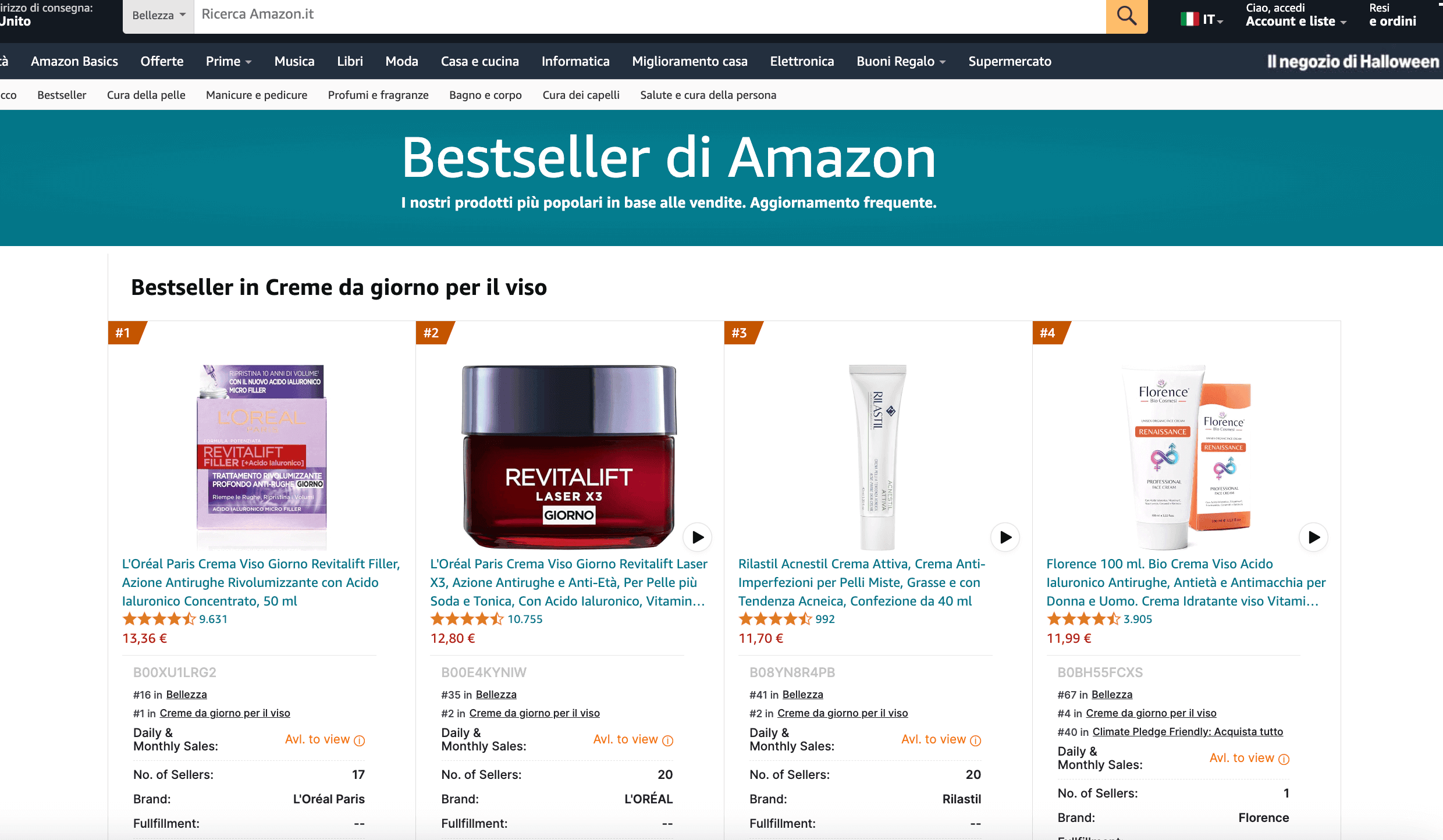Go to Elettronica in navigation bar
The height and width of the screenshot is (840, 1443).
coord(802,61)
